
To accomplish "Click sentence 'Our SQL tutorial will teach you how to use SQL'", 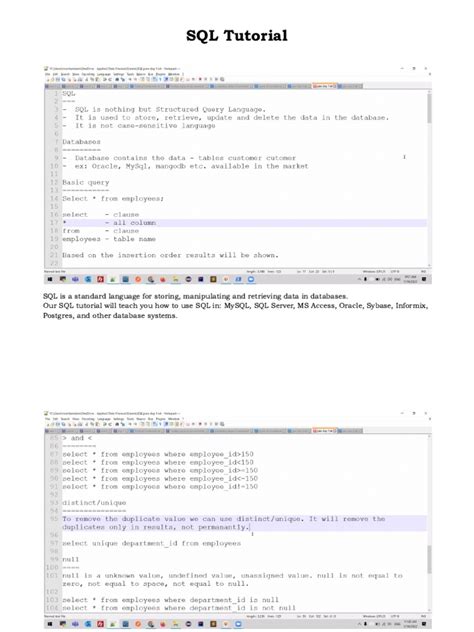I will (235, 306).
